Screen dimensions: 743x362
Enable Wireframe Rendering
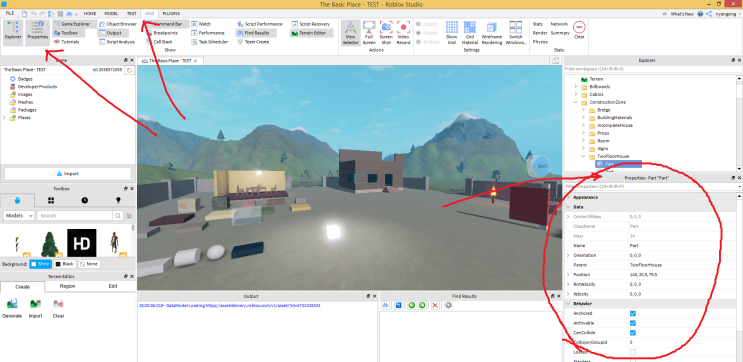point(492,33)
